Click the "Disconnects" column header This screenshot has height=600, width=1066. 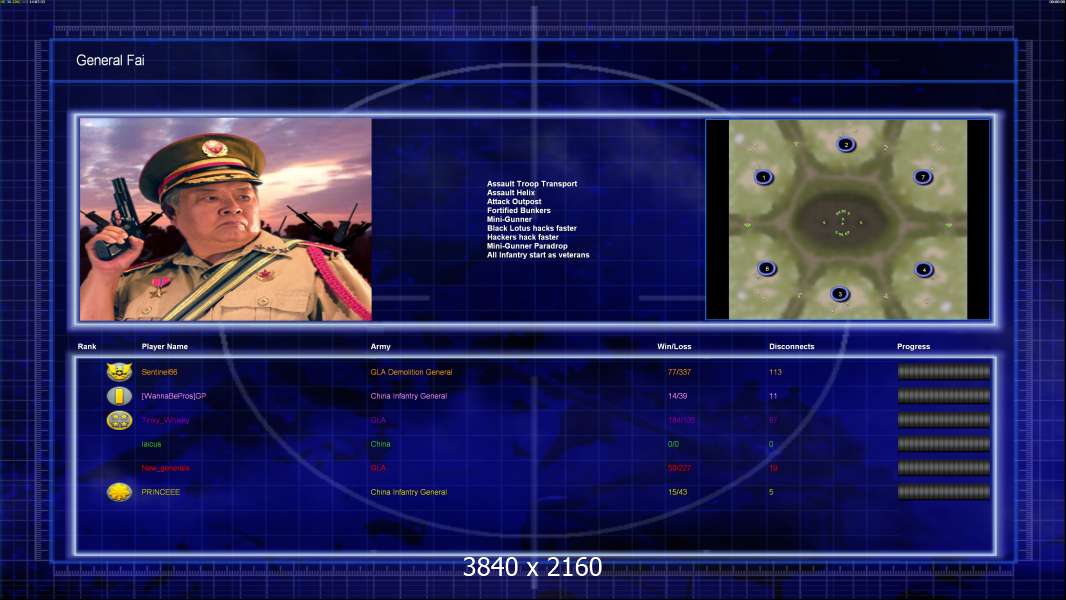point(791,347)
